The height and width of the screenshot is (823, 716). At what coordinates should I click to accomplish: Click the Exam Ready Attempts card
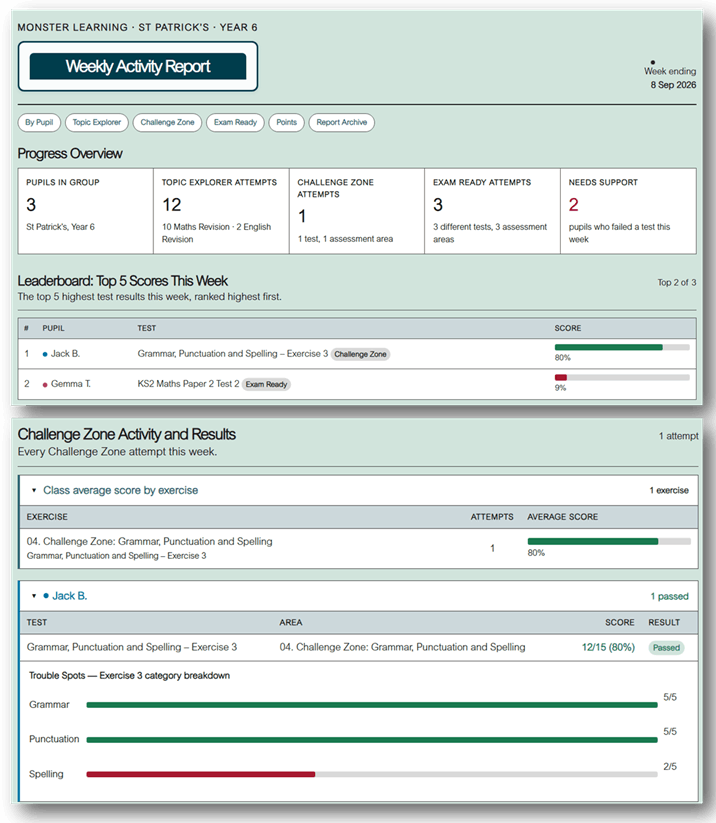click(492, 211)
